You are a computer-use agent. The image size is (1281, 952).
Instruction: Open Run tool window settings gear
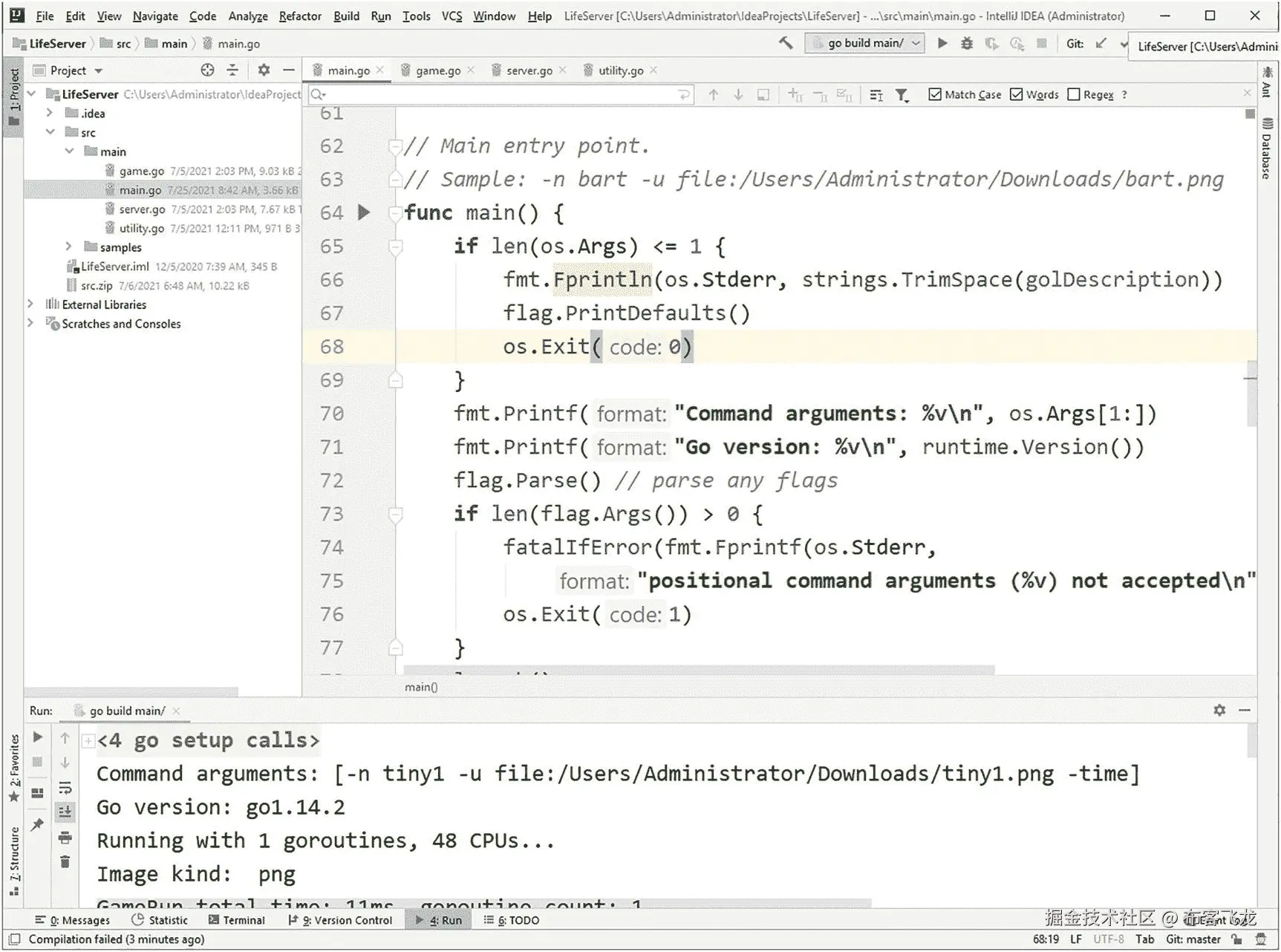point(1219,710)
